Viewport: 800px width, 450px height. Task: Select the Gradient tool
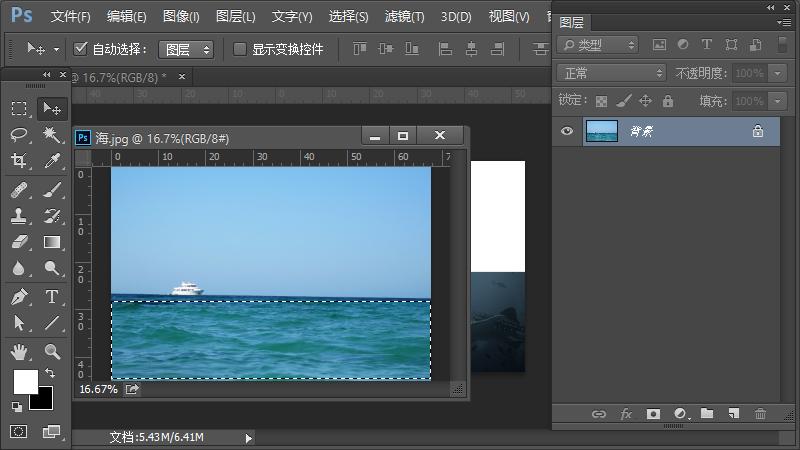(52, 242)
